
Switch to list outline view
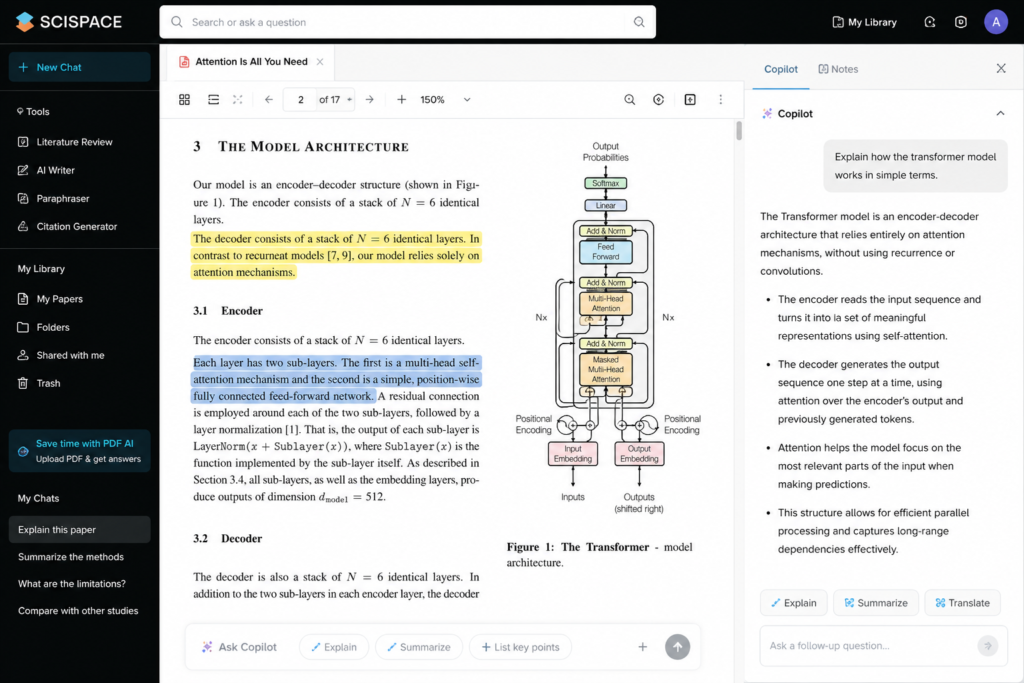pyautogui.click(x=213, y=99)
